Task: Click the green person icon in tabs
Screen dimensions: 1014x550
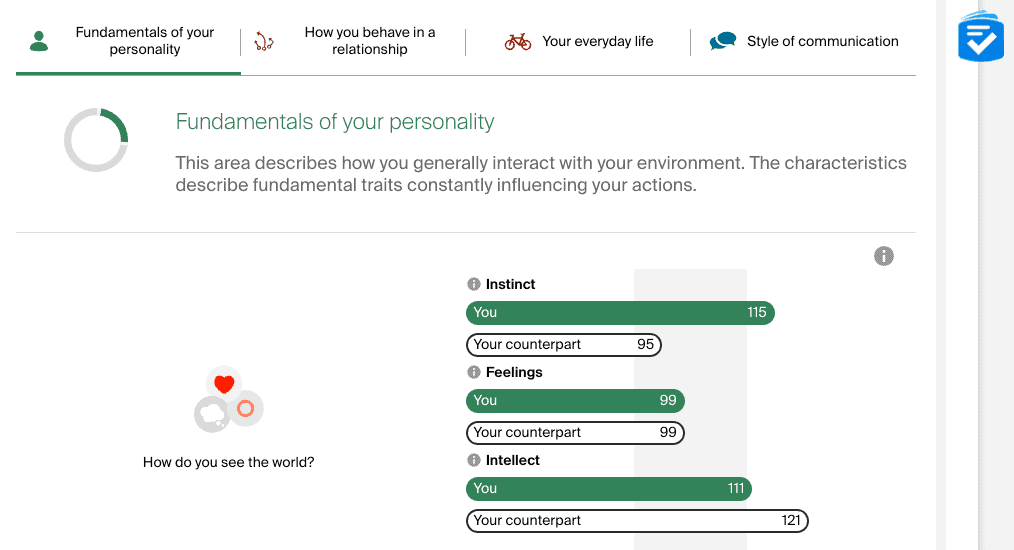Action: [39, 41]
